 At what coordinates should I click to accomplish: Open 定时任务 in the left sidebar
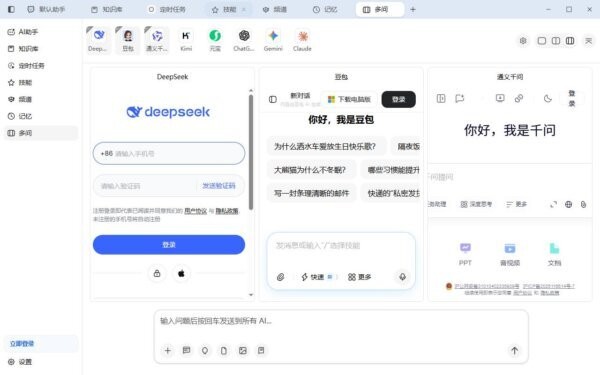[x=41, y=65]
